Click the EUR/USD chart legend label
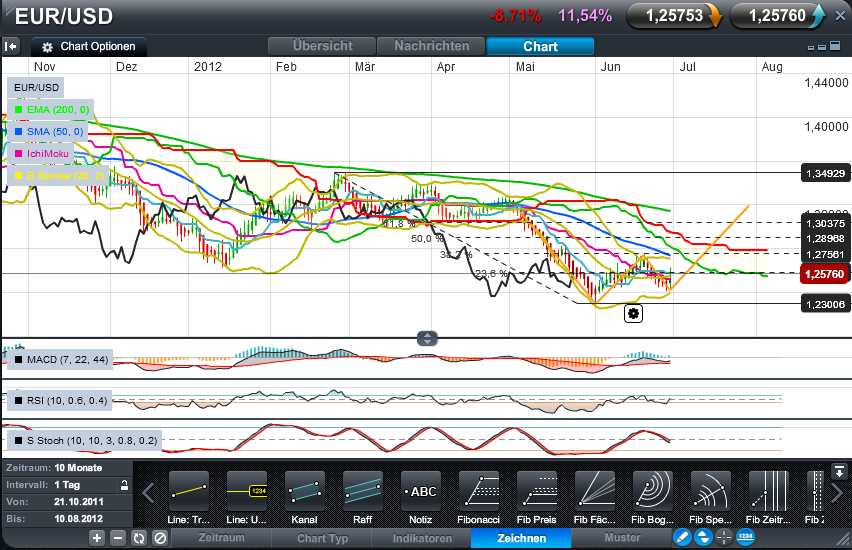This screenshot has width=852, height=550. (x=36, y=88)
